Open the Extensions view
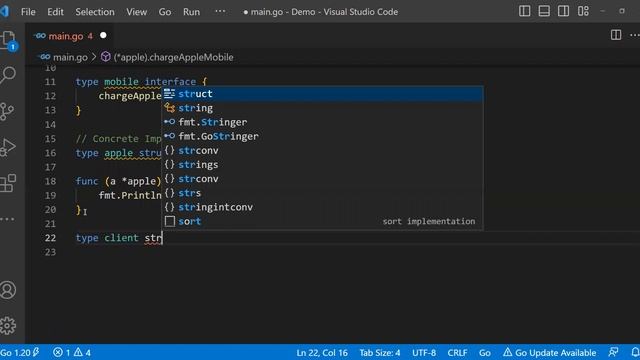This screenshot has height=360, width=640. point(8,183)
